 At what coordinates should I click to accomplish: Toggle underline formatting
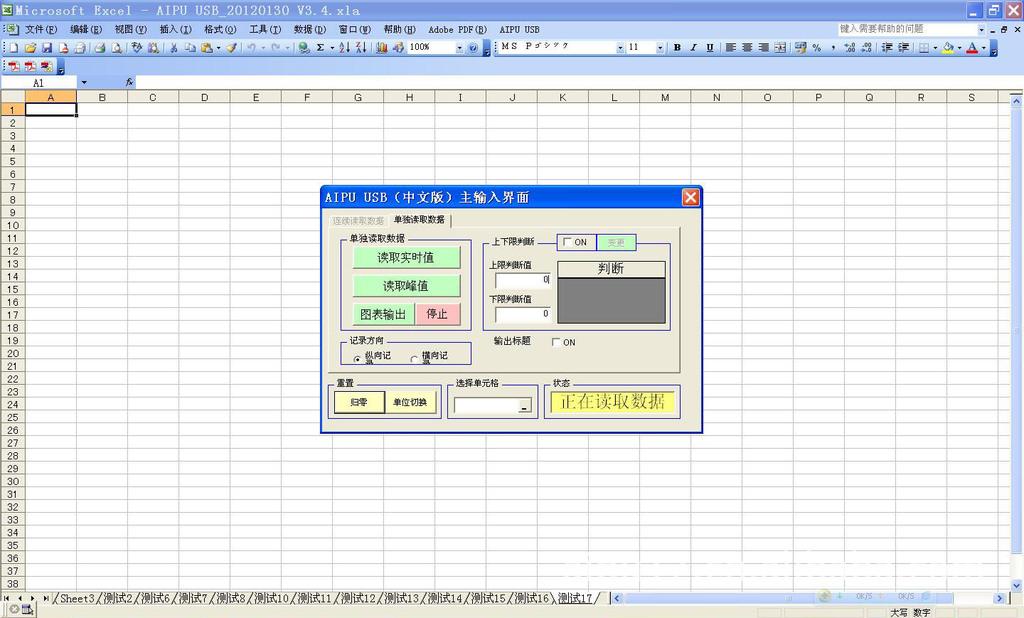tap(710, 48)
